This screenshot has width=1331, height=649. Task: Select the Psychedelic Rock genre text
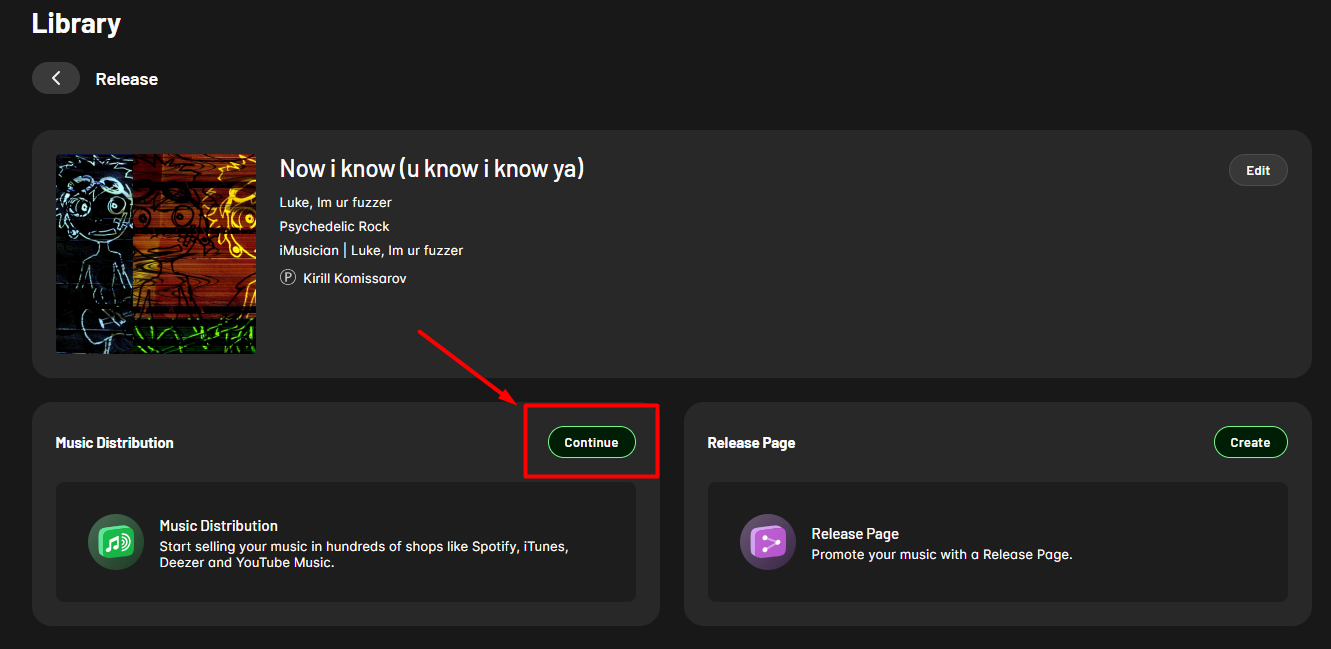click(334, 227)
